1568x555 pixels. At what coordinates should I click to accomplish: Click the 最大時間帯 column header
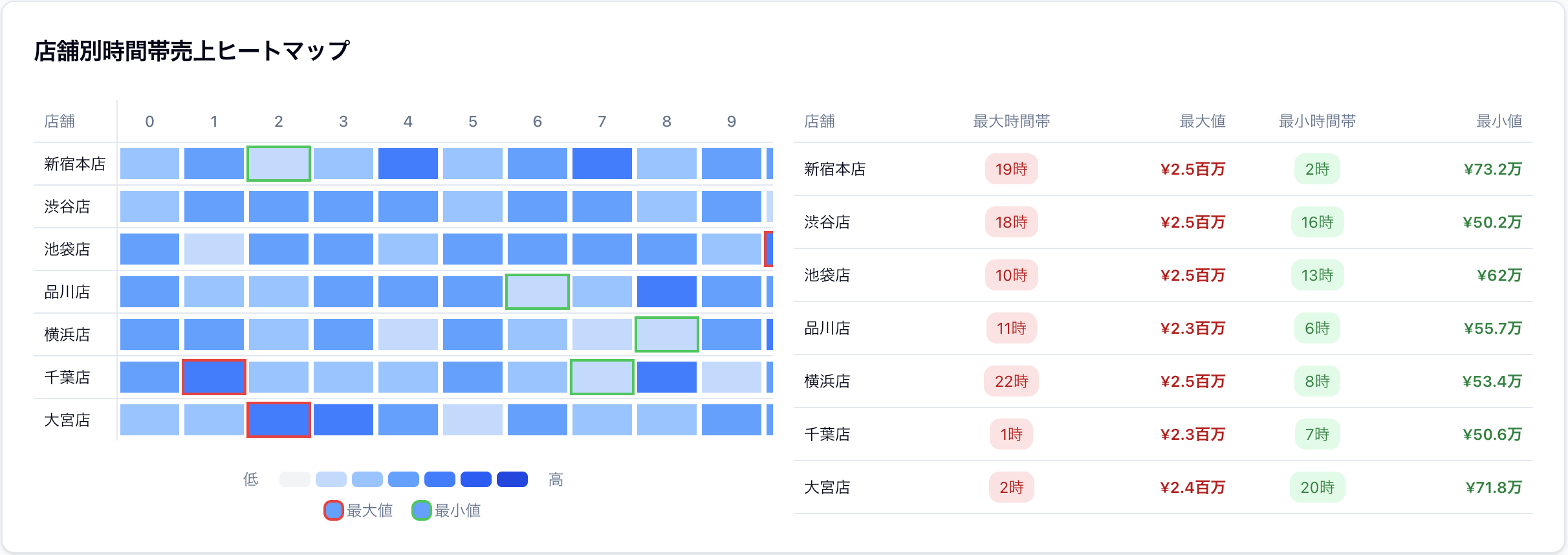point(1011,121)
